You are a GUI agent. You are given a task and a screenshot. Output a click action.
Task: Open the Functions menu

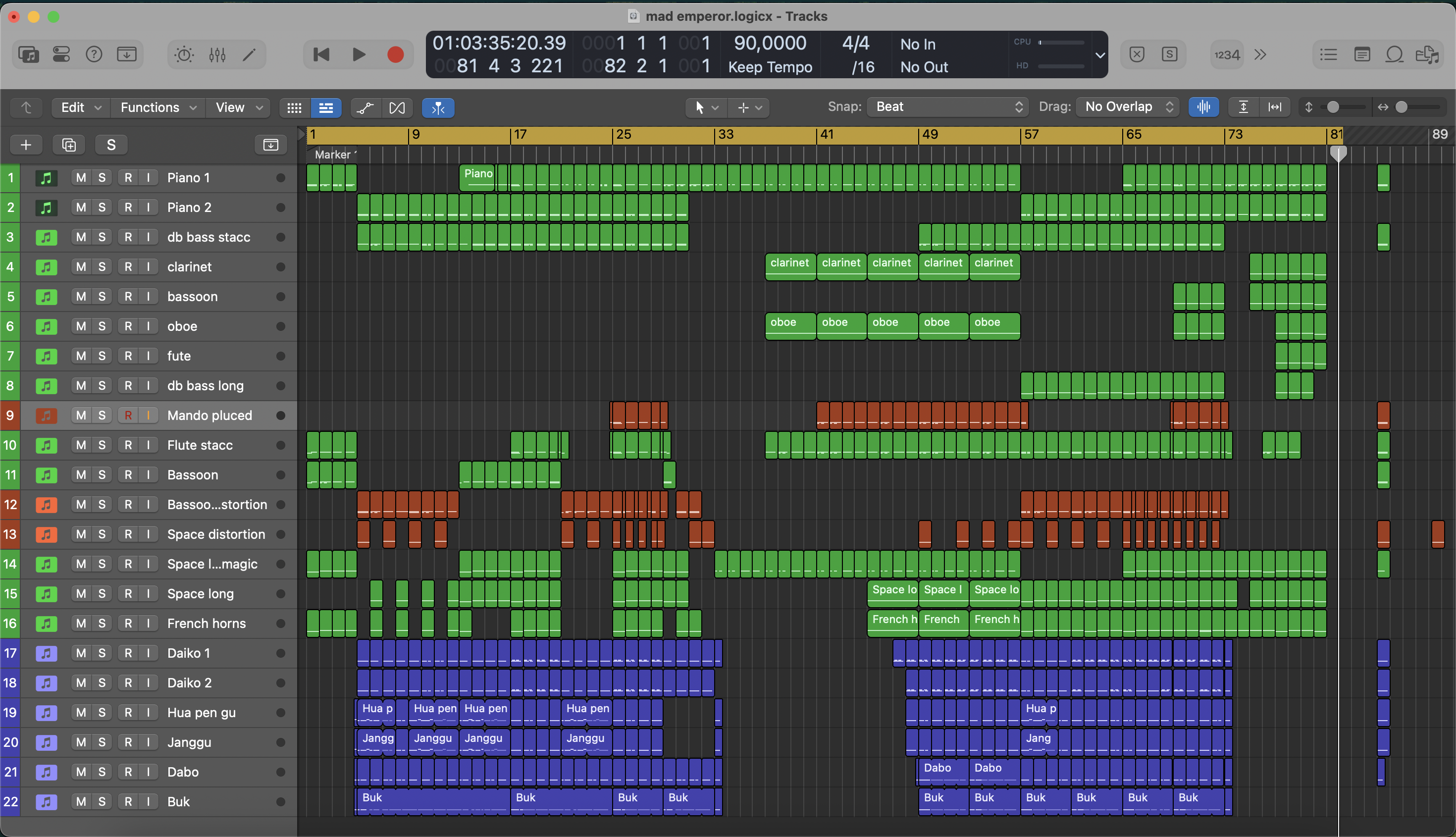(x=158, y=107)
